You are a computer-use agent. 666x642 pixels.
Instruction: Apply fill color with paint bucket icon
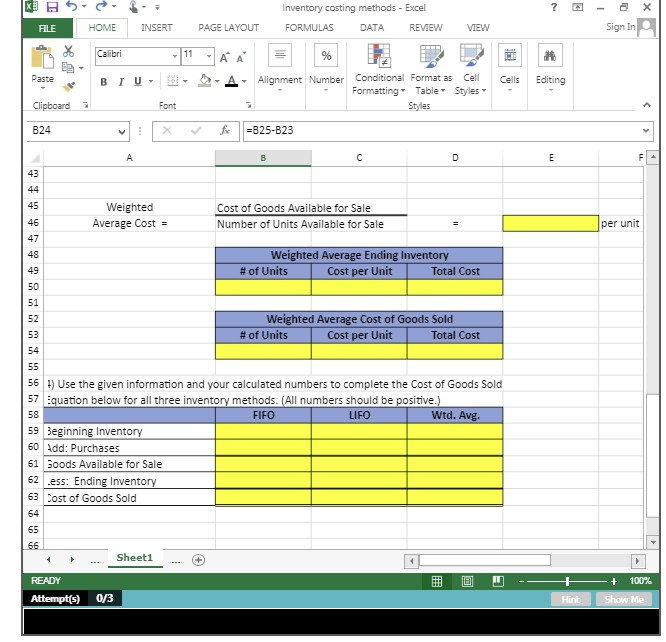pyautogui.click(x=205, y=80)
